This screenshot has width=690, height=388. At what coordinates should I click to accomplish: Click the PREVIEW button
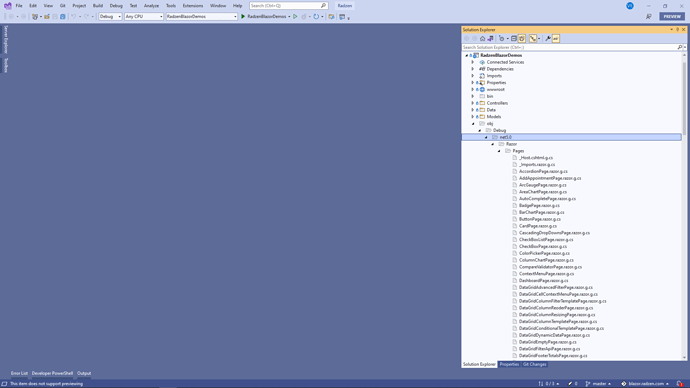coord(672,17)
